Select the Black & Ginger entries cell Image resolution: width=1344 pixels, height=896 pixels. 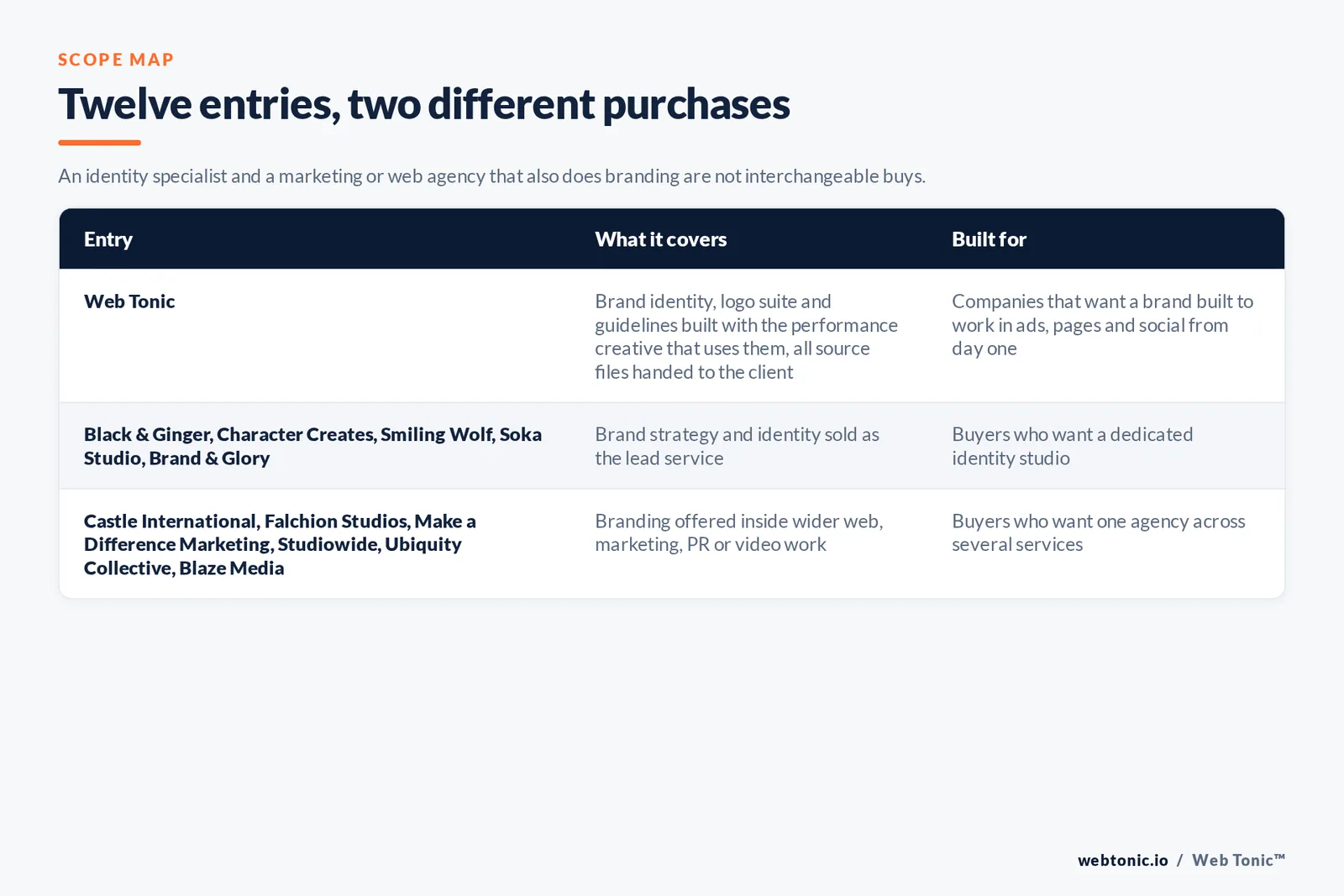click(x=312, y=446)
